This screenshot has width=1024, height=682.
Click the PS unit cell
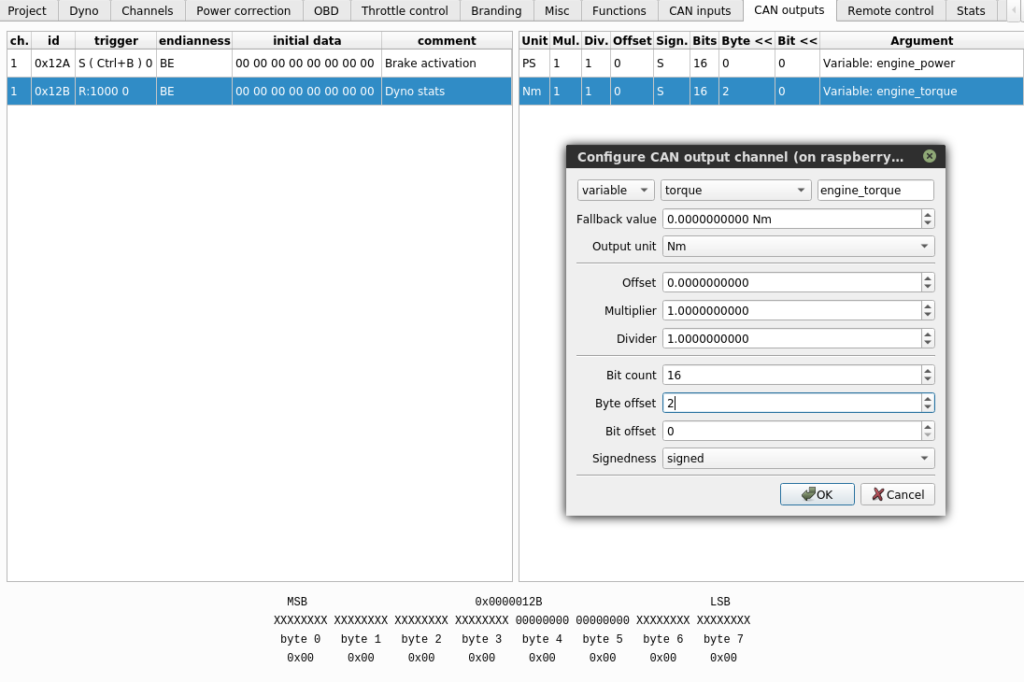tap(534, 63)
